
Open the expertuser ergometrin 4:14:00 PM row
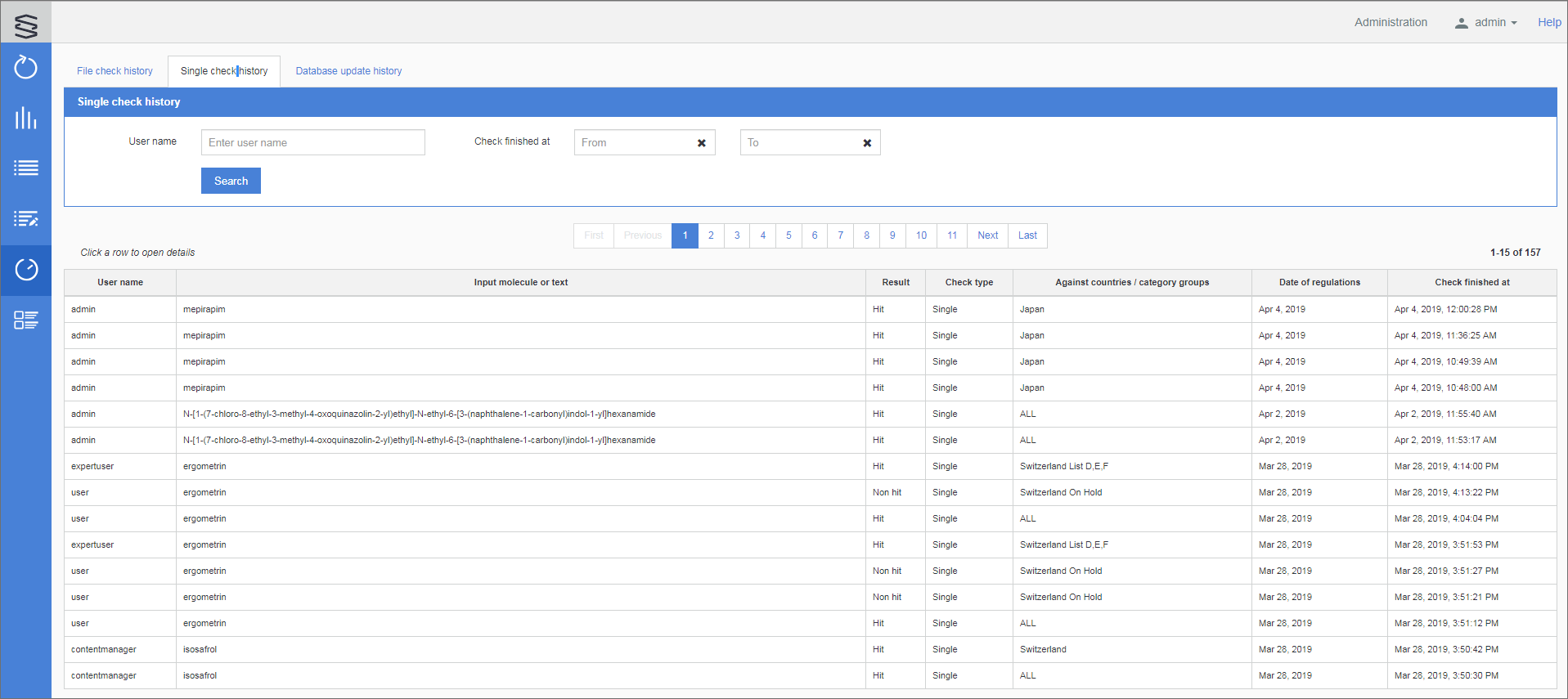(520, 466)
